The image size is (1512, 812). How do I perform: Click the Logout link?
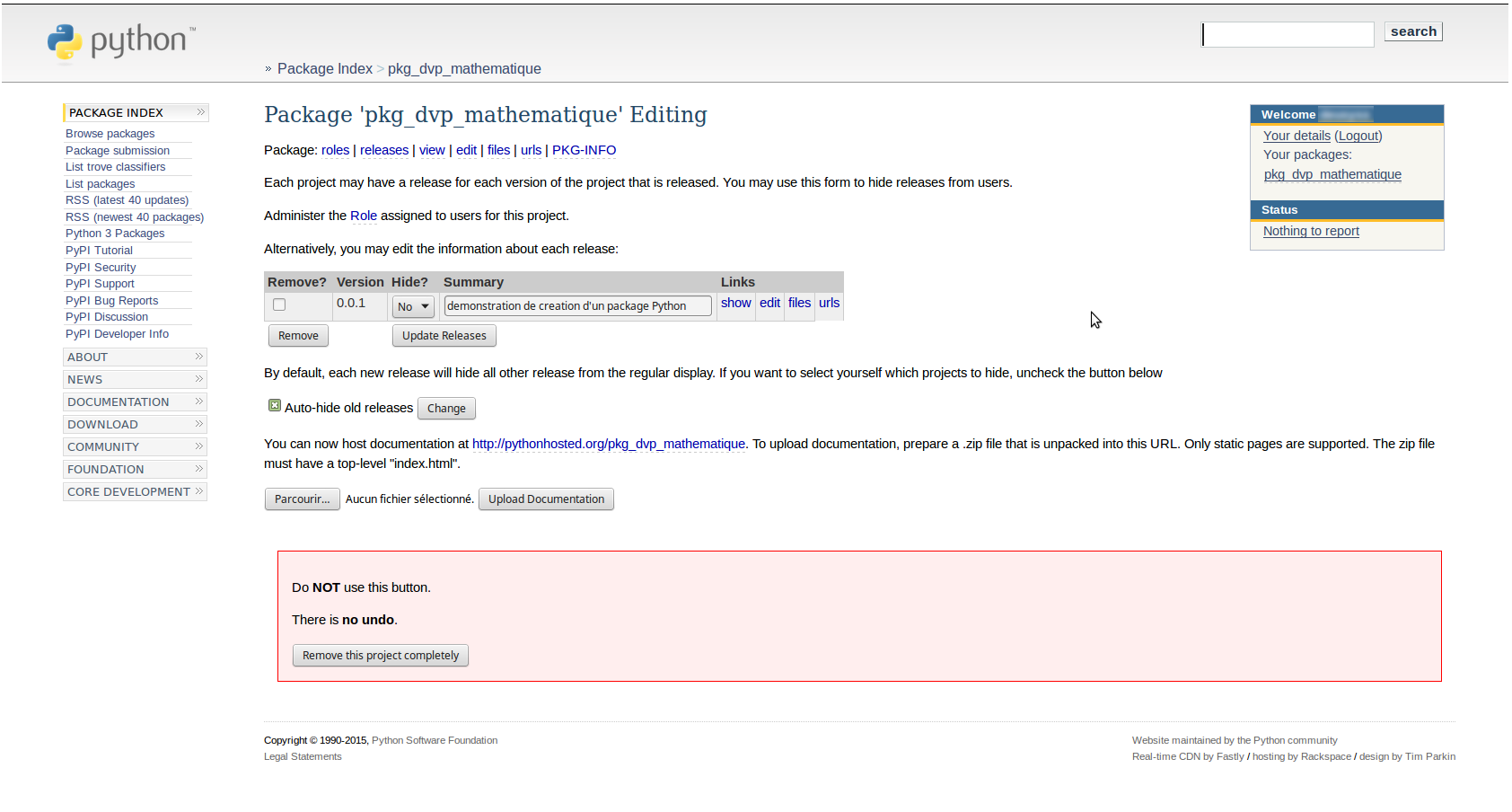tap(1358, 137)
